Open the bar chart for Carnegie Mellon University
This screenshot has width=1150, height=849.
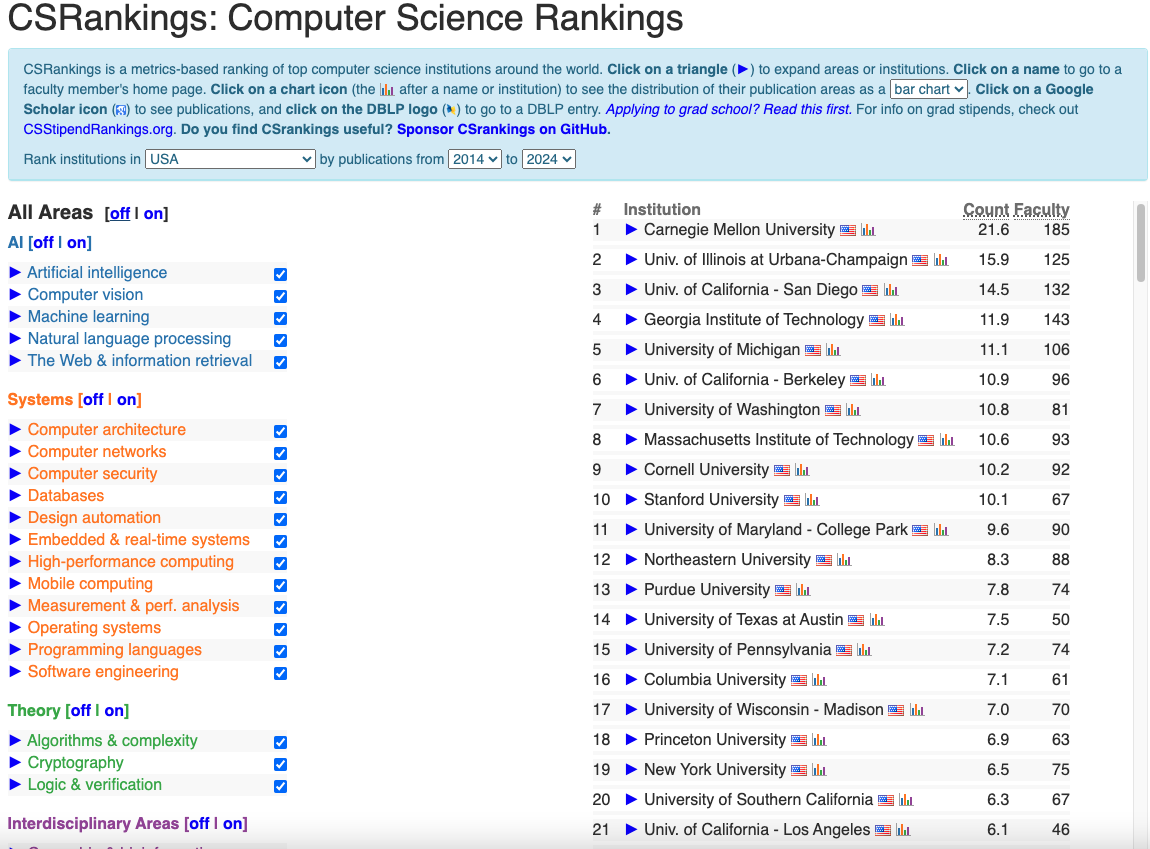point(867,231)
